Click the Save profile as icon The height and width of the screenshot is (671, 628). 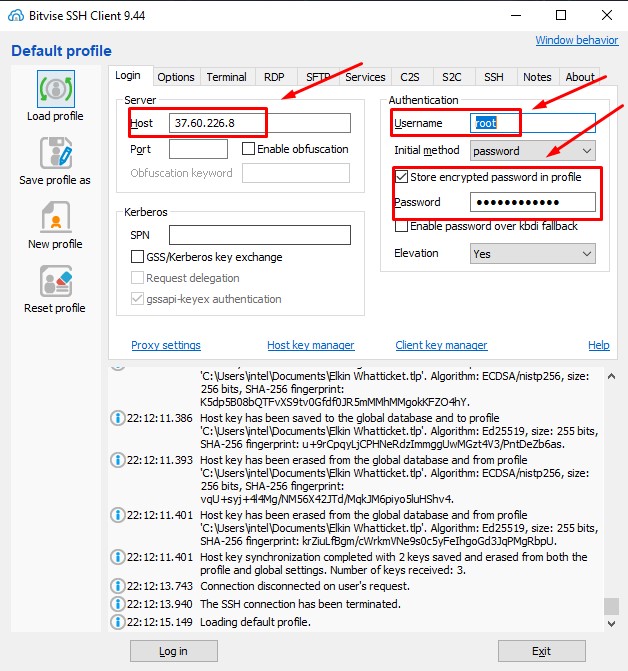click(54, 154)
